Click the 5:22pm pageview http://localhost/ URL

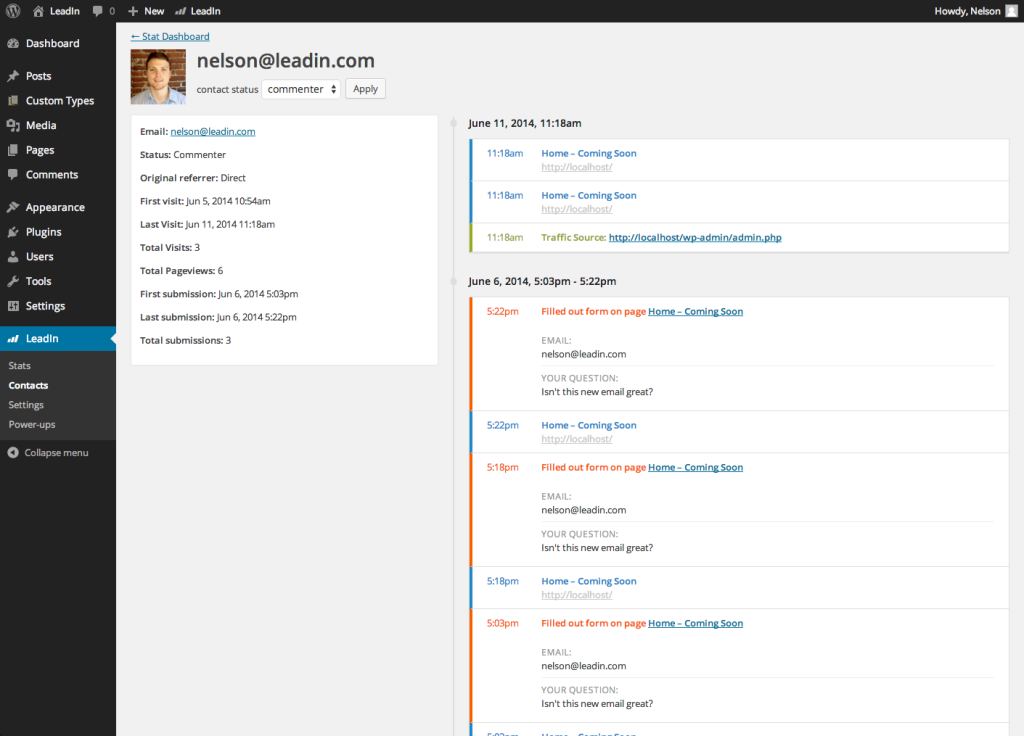[x=577, y=439]
